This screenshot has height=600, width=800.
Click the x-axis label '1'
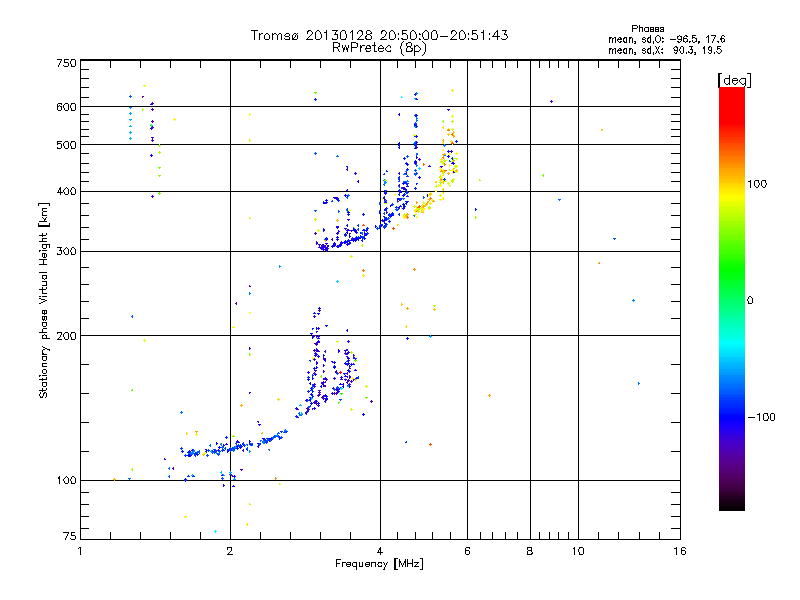tap(80, 551)
